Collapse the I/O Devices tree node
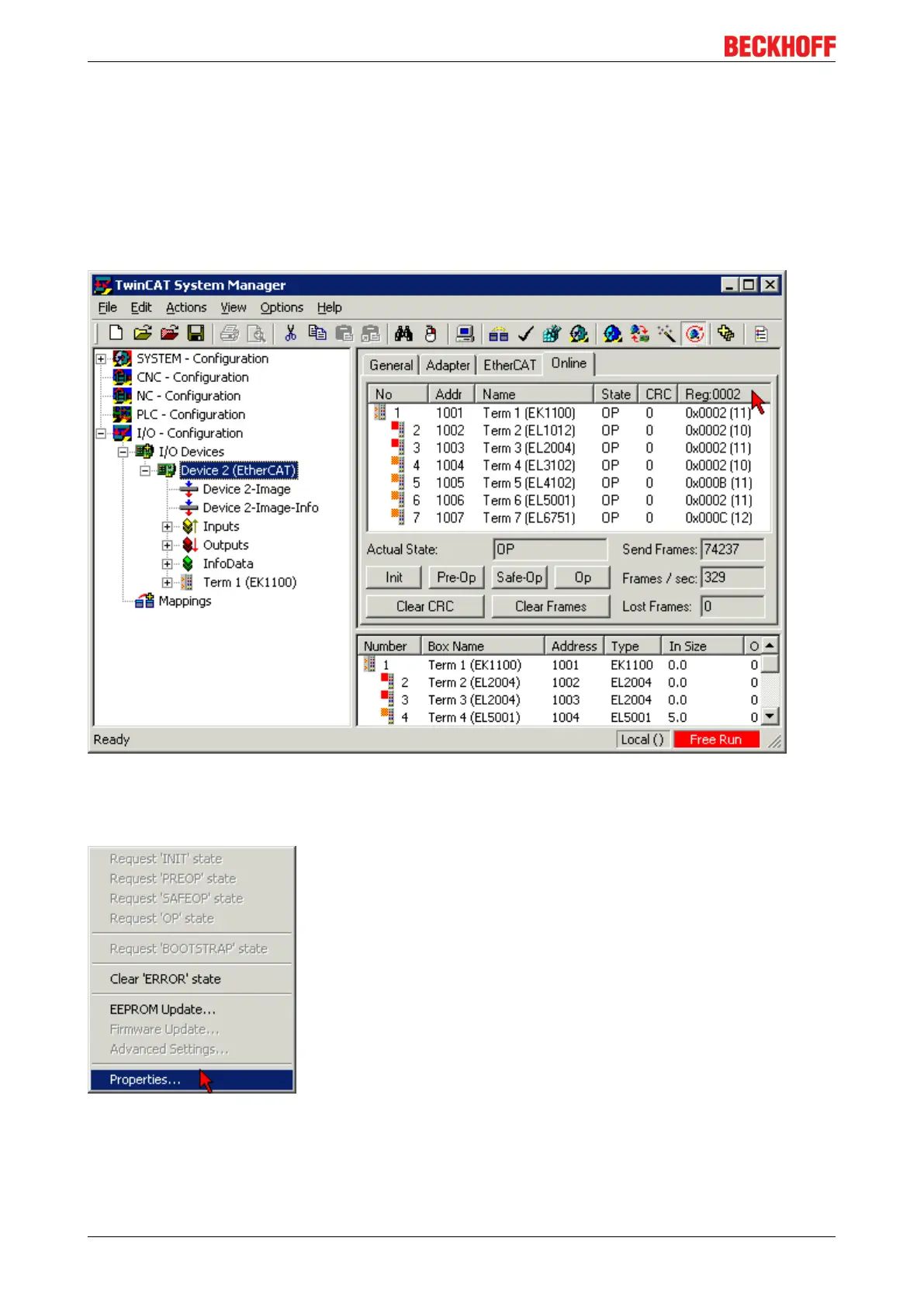 (123, 452)
